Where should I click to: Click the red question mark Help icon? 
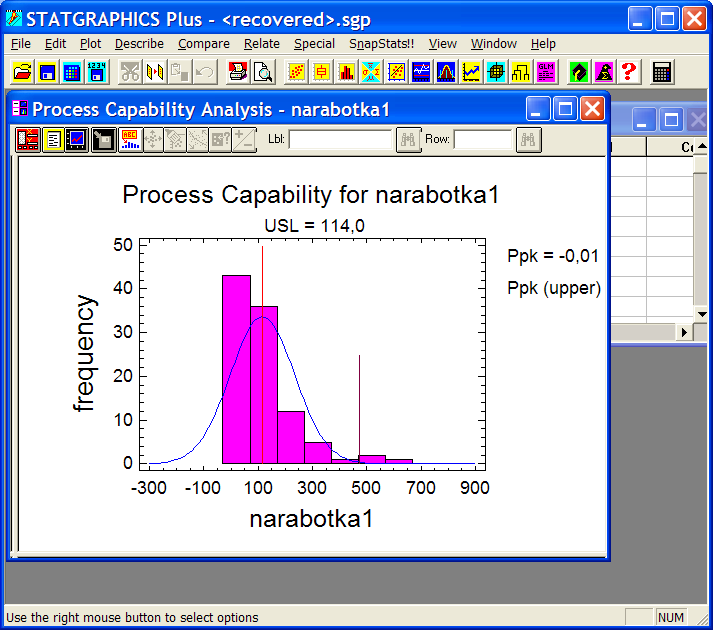point(629,72)
